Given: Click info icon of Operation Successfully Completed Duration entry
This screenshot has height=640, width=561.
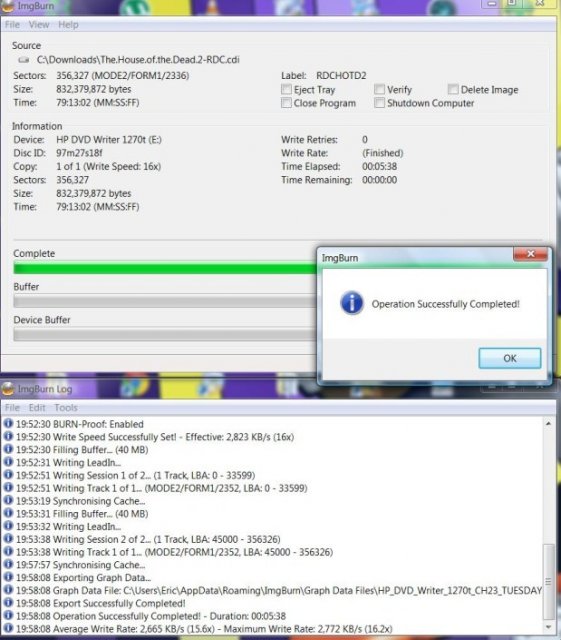Looking at the screenshot, I should (x=8, y=616).
